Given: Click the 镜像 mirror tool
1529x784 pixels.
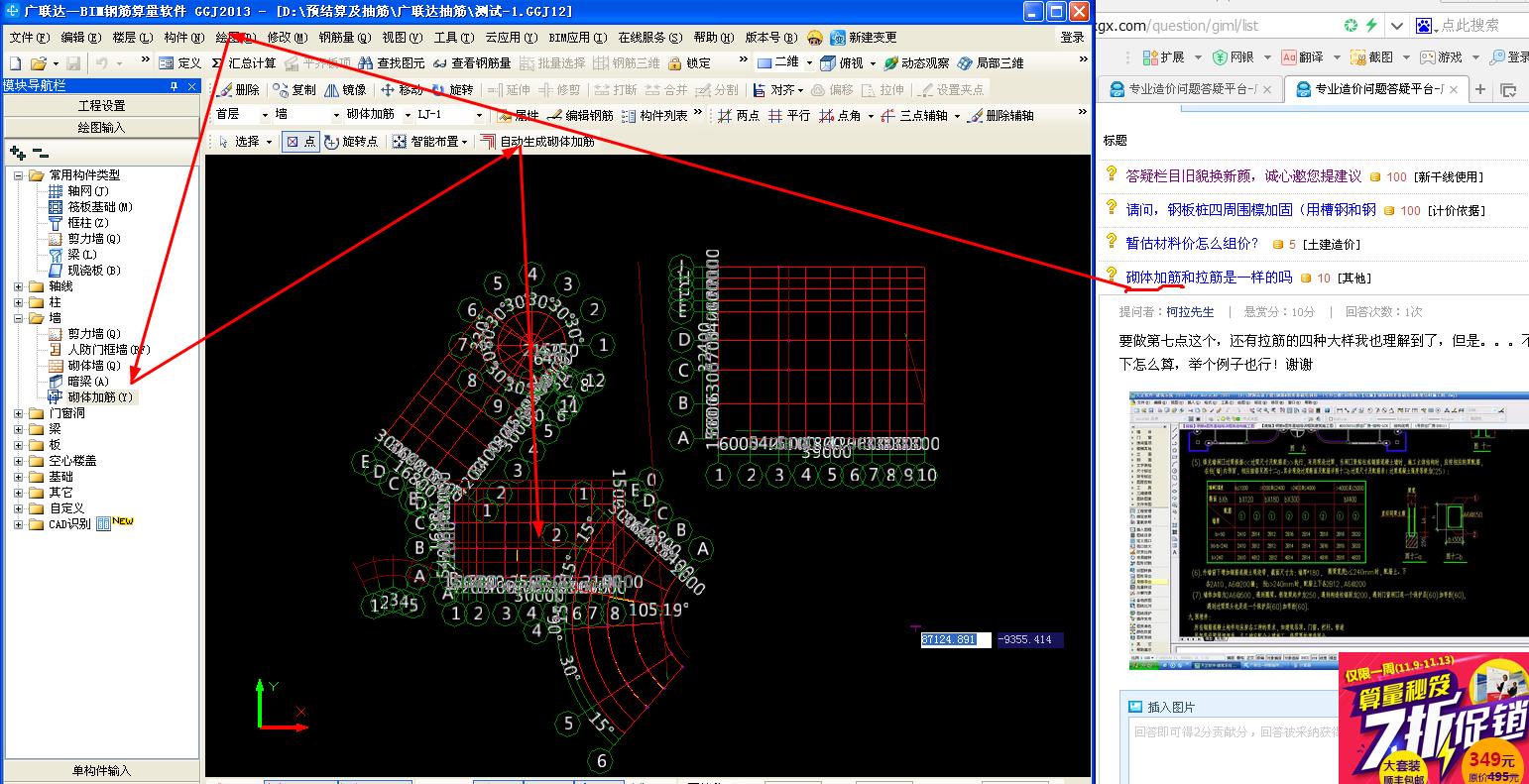Looking at the screenshot, I should pos(345,89).
